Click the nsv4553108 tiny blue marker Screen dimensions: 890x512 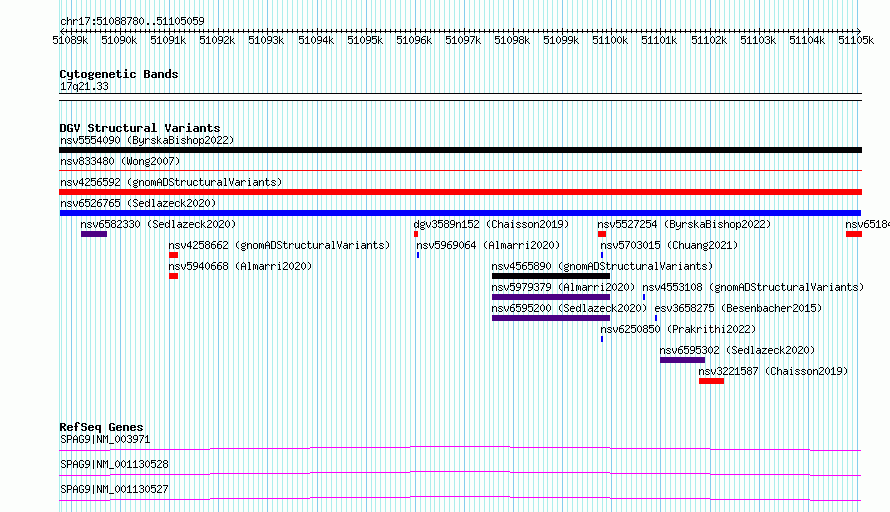pos(644,297)
